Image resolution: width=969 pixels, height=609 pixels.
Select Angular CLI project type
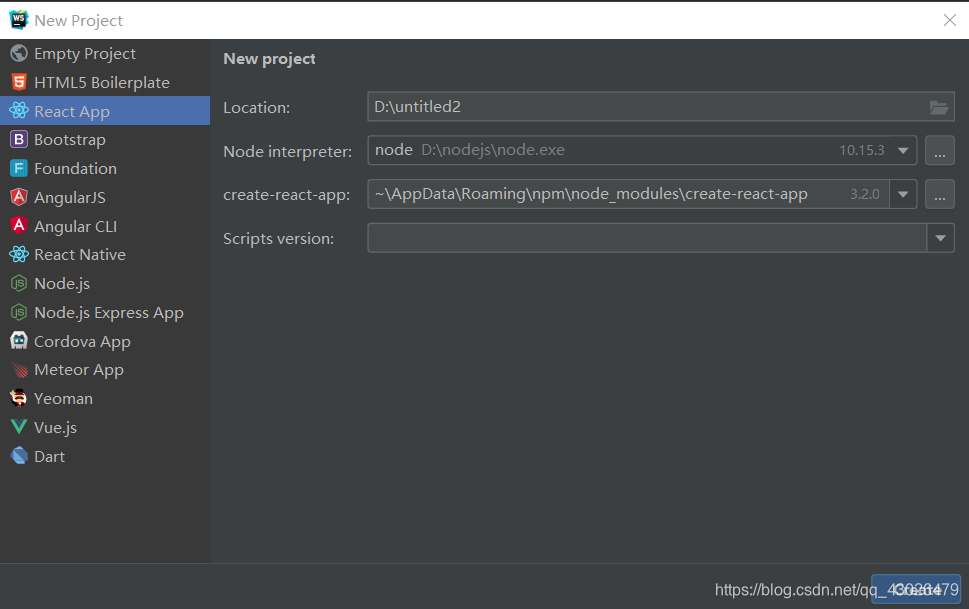coord(105,226)
